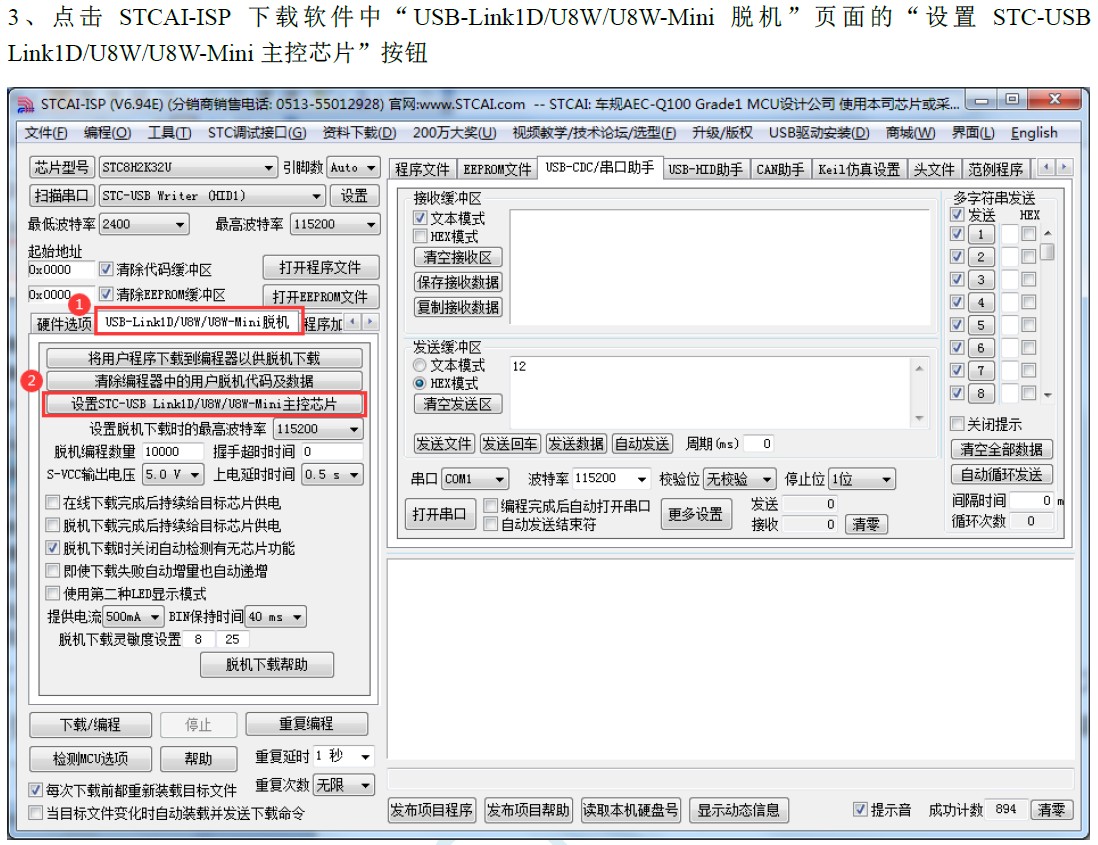This screenshot has height=845, width=1098.
Task: Toggle 文本模式 checkbox in receive buffer
Action: click(x=420, y=218)
